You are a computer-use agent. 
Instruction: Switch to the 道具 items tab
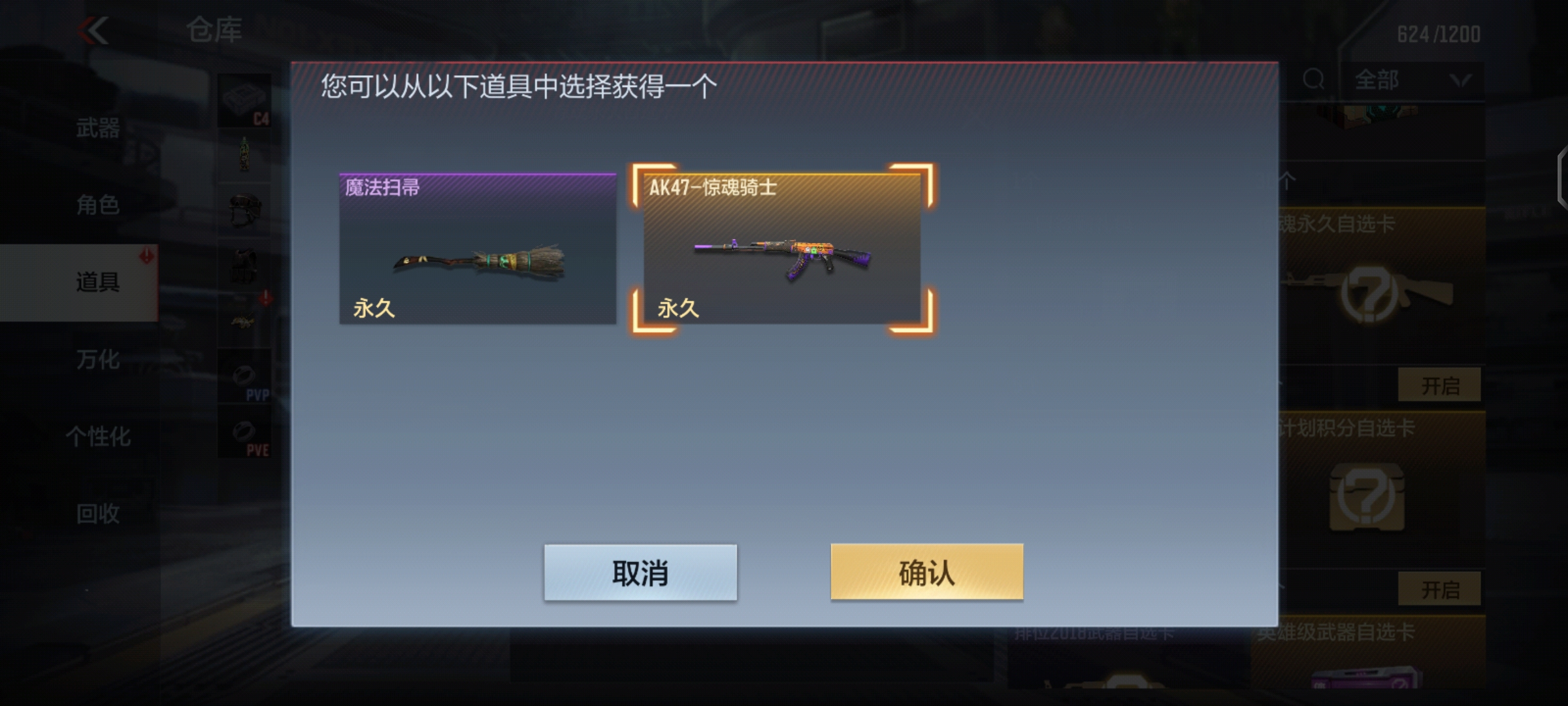[98, 282]
